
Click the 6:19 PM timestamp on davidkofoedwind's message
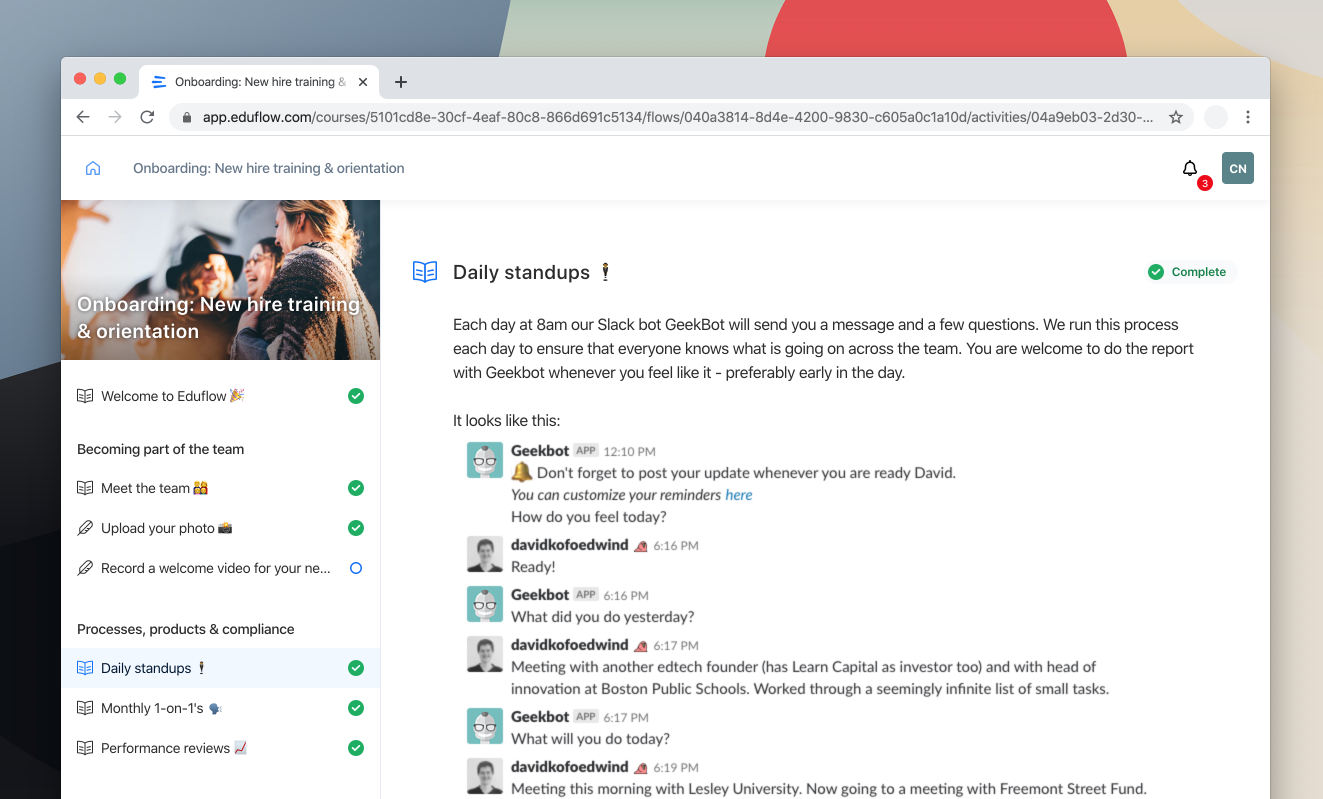(x=676, y=768)
